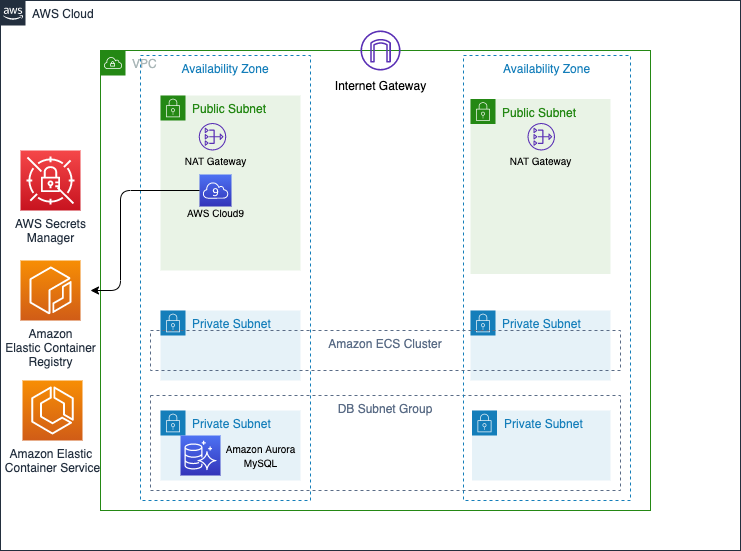Click lock icon of Public Subnet without Cloud9

pyautogui.click(x=483, y=112)
